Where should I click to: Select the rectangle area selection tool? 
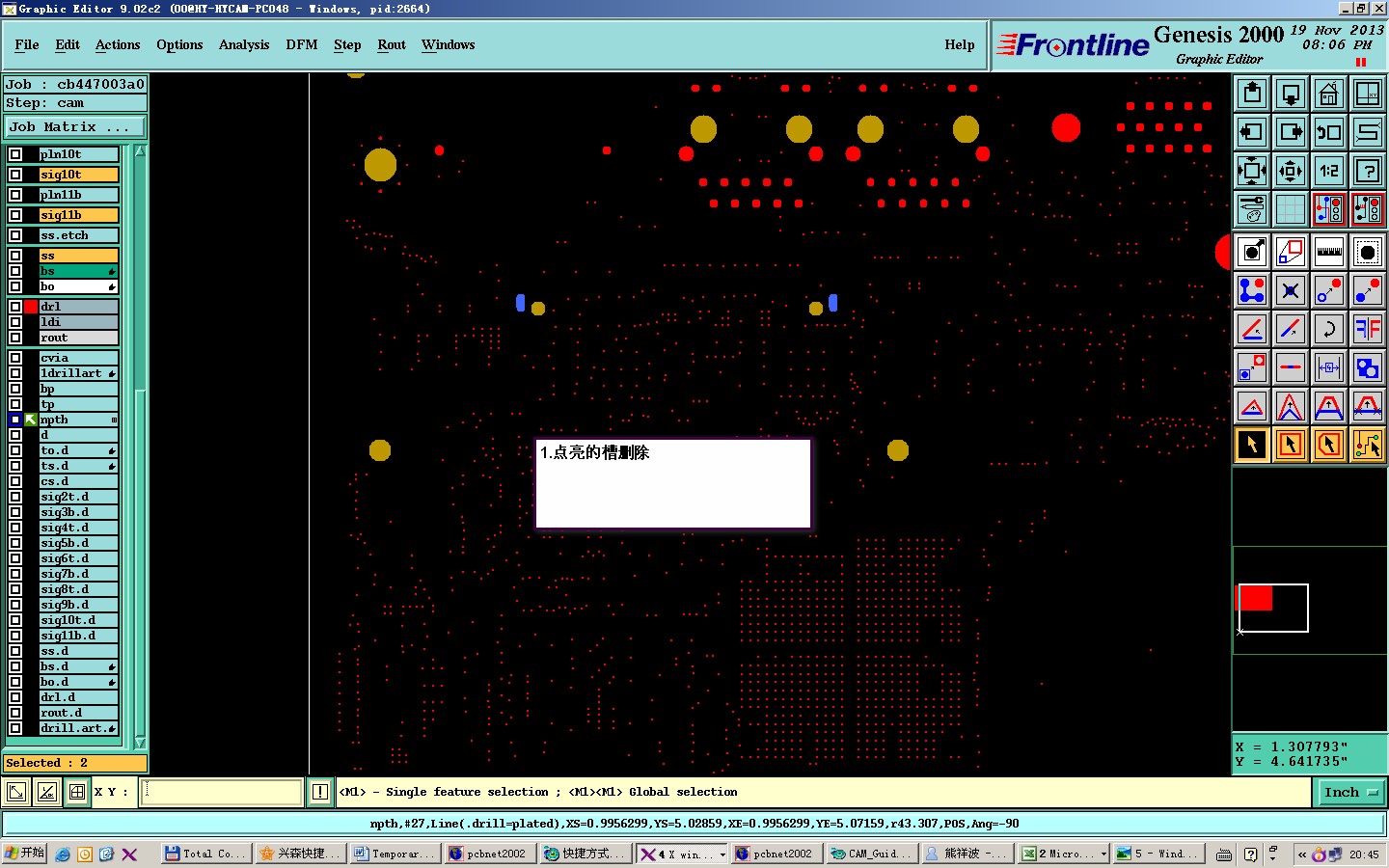pyautogui.click(x=1291, y=445)
